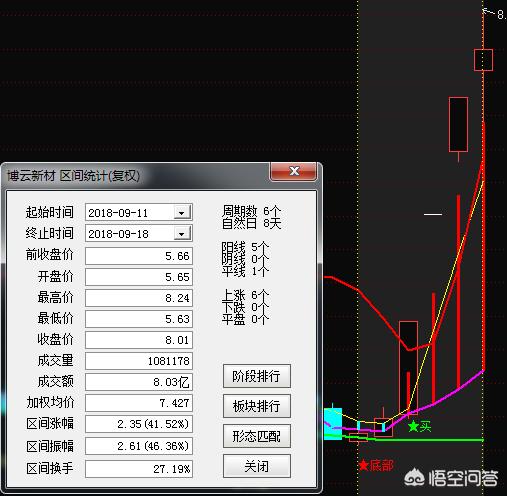Click the 成交量 value 1081178
The width and height of the screenshot is (507, 496).
(139, 361)
